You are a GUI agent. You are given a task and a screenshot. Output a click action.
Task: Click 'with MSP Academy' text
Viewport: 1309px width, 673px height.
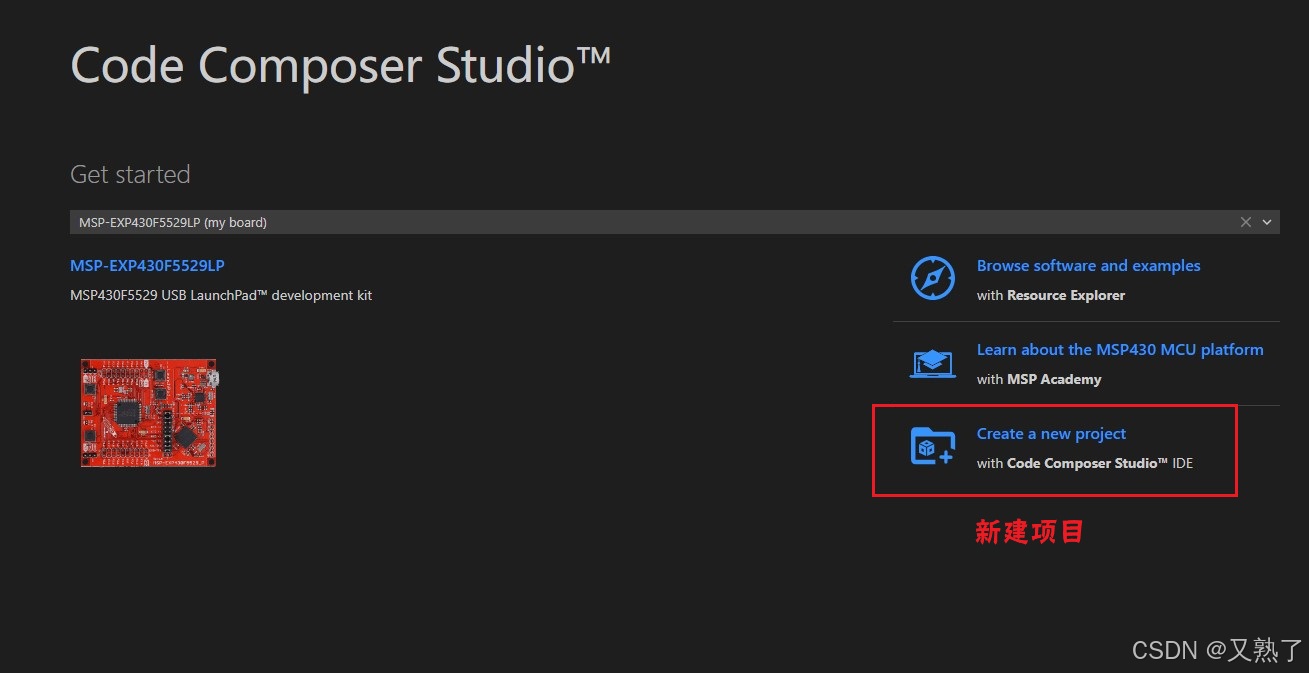point(1039,379)
